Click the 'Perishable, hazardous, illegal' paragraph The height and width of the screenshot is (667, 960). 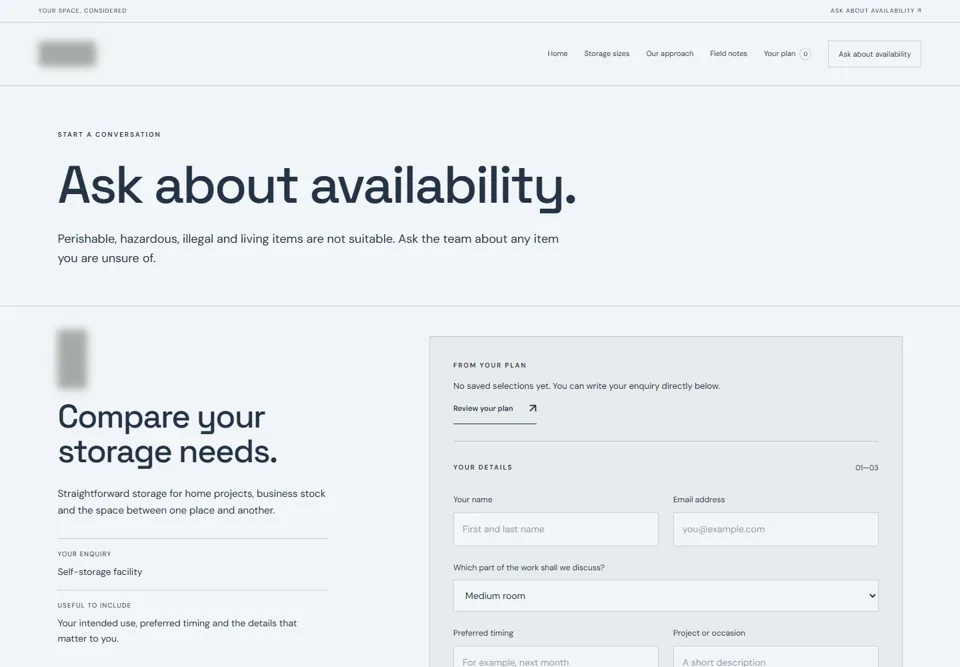pos(308,248)
